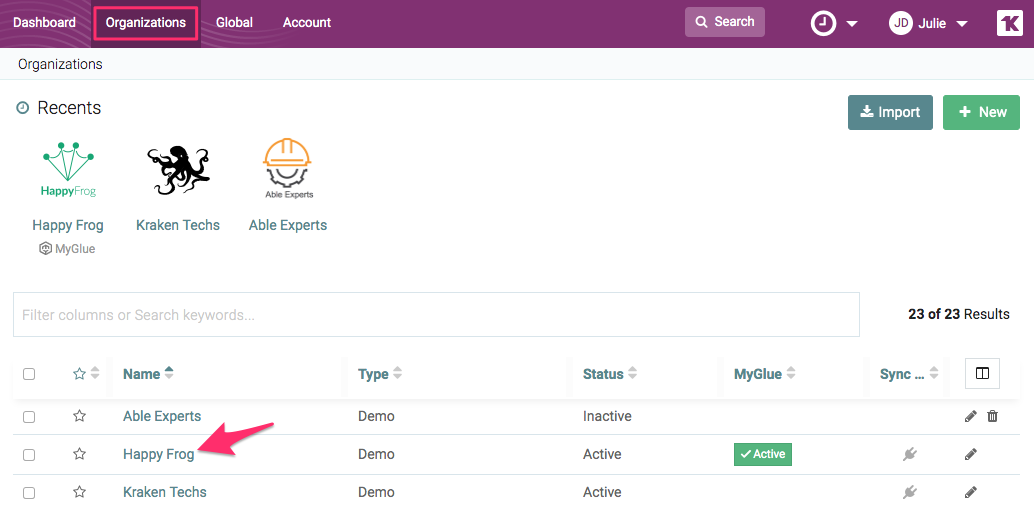Check the select-all header checkbox
This screenshot has height=509, width=1034.
pyautogui.click(x=29, y=374)
